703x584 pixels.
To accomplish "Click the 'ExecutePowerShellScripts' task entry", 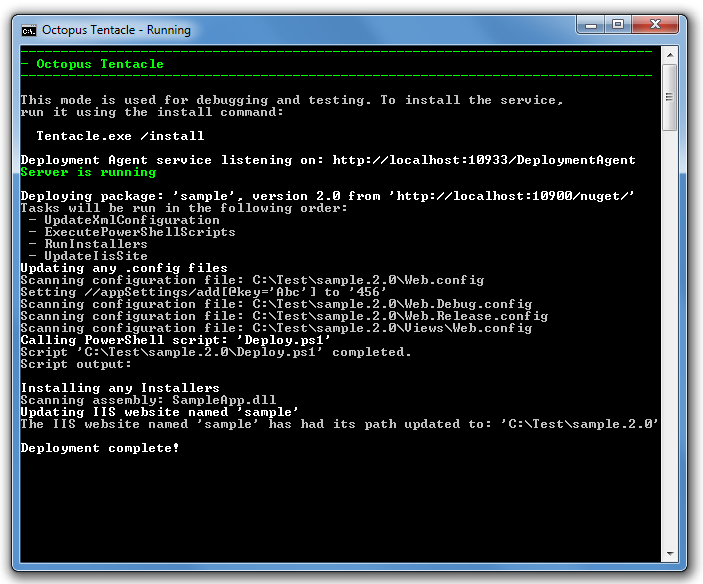I will (140, 232).
